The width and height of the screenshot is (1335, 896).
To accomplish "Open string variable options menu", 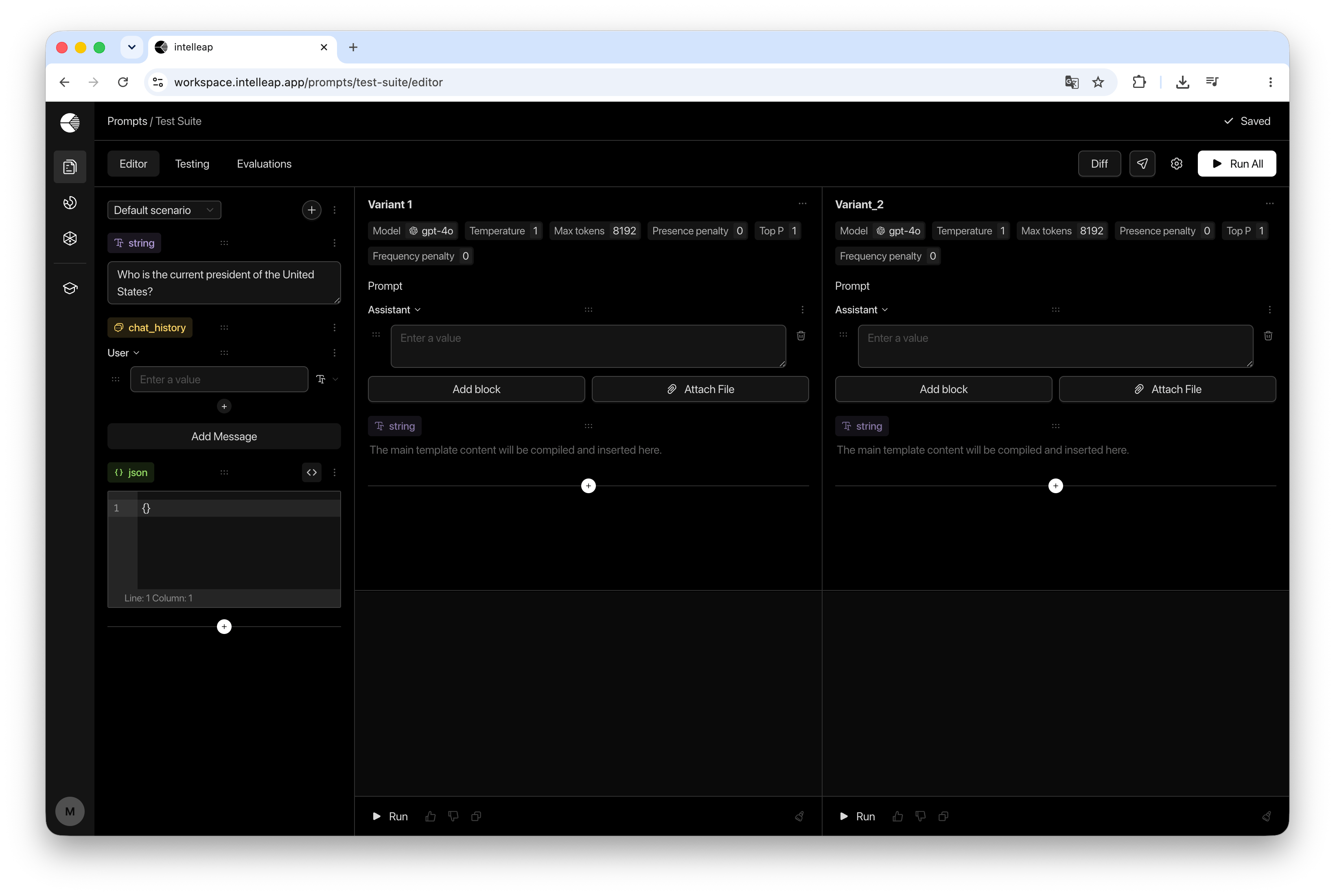I will click(x=334, y=243).
